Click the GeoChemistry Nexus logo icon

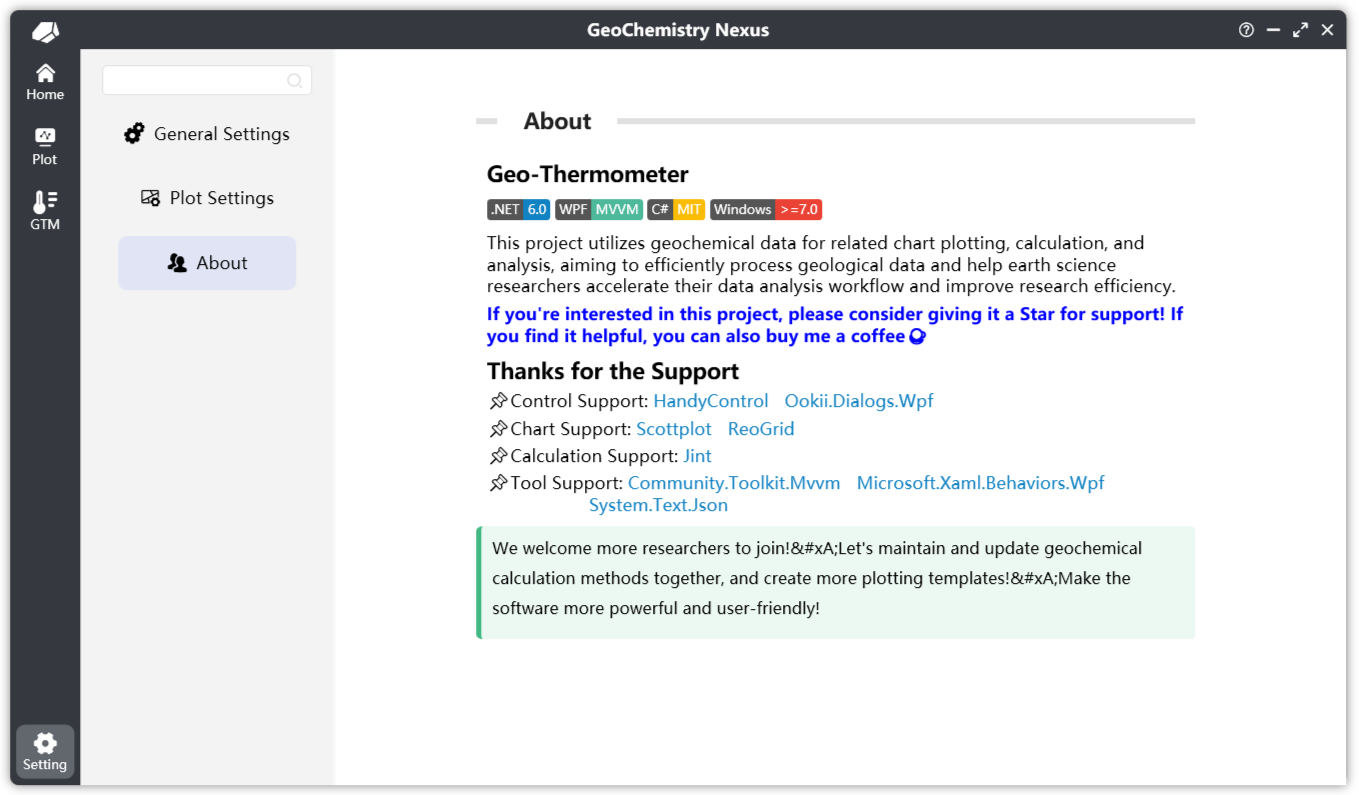coord(45,32)
